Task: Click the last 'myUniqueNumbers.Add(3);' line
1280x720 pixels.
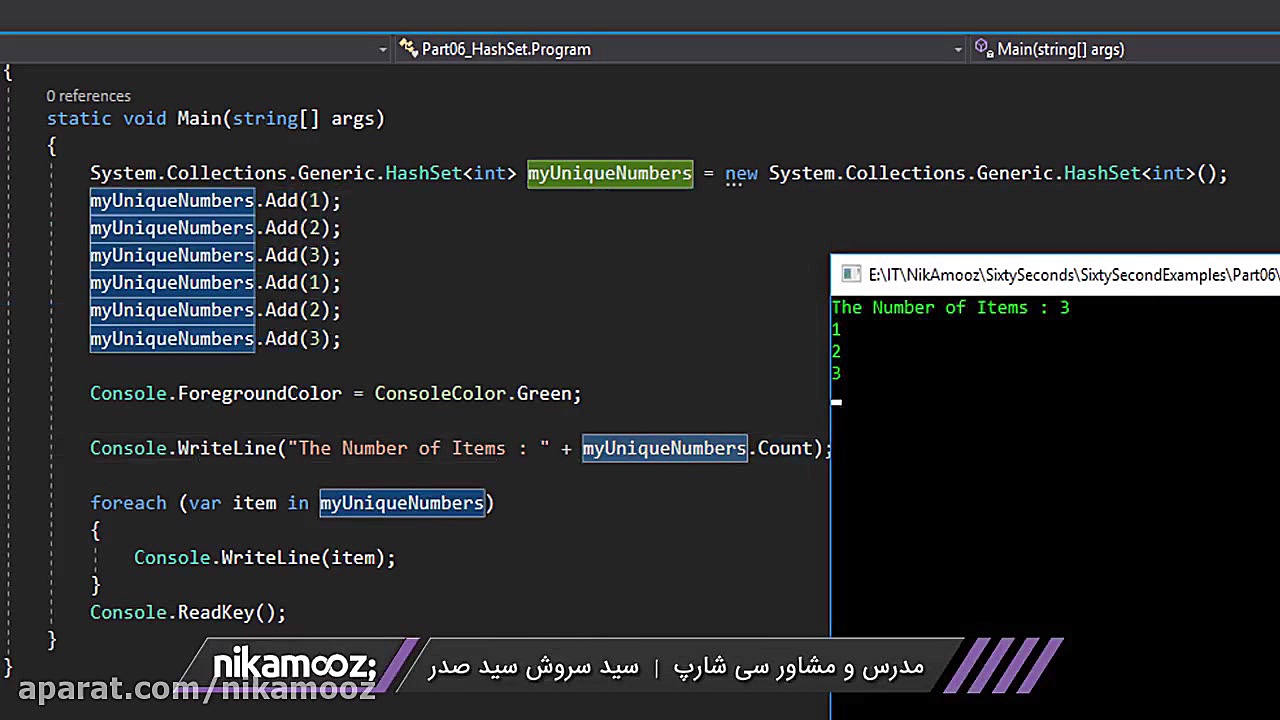Action: pos(215,339)
